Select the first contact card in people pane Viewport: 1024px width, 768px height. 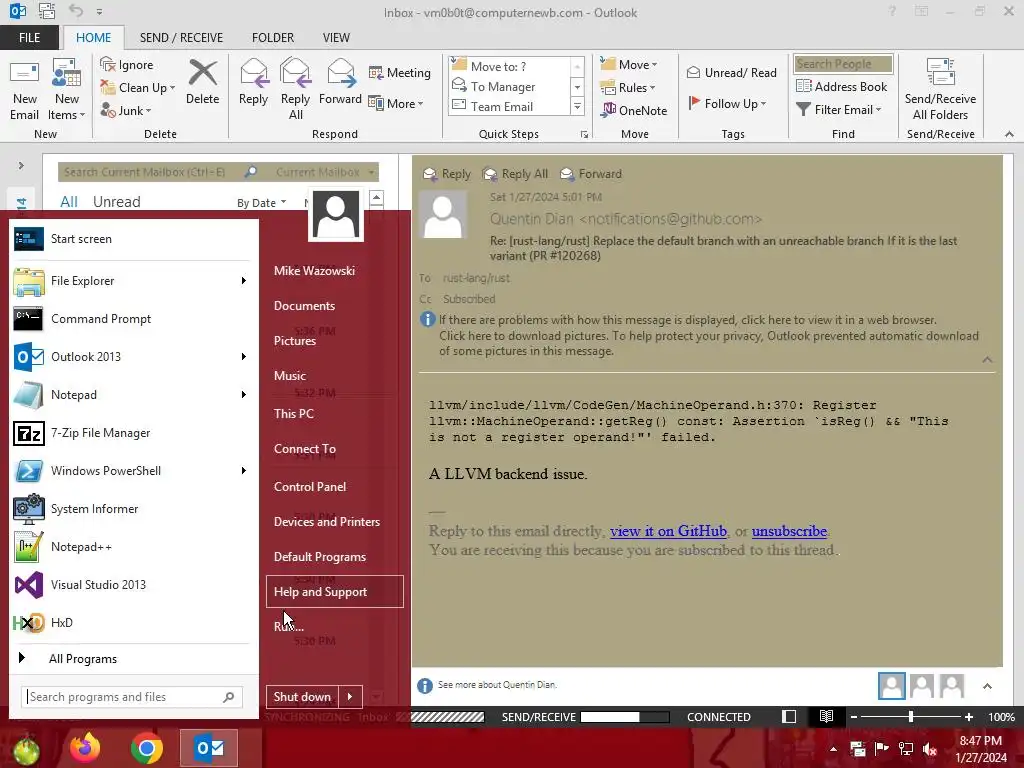click(891, 686)
